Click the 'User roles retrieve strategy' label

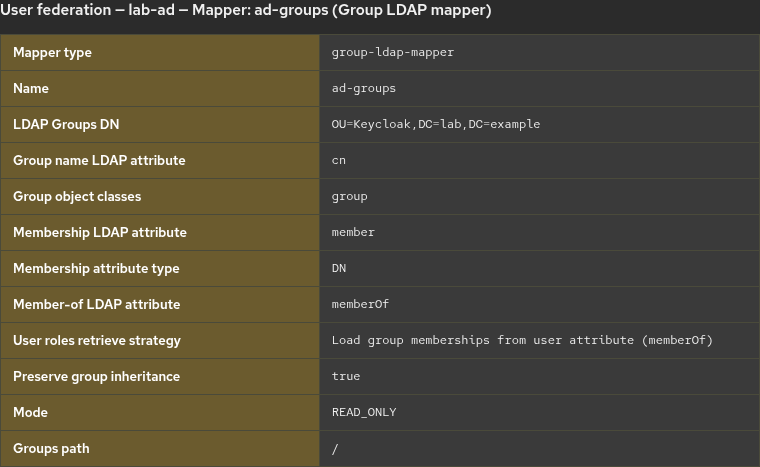[97, 340]
